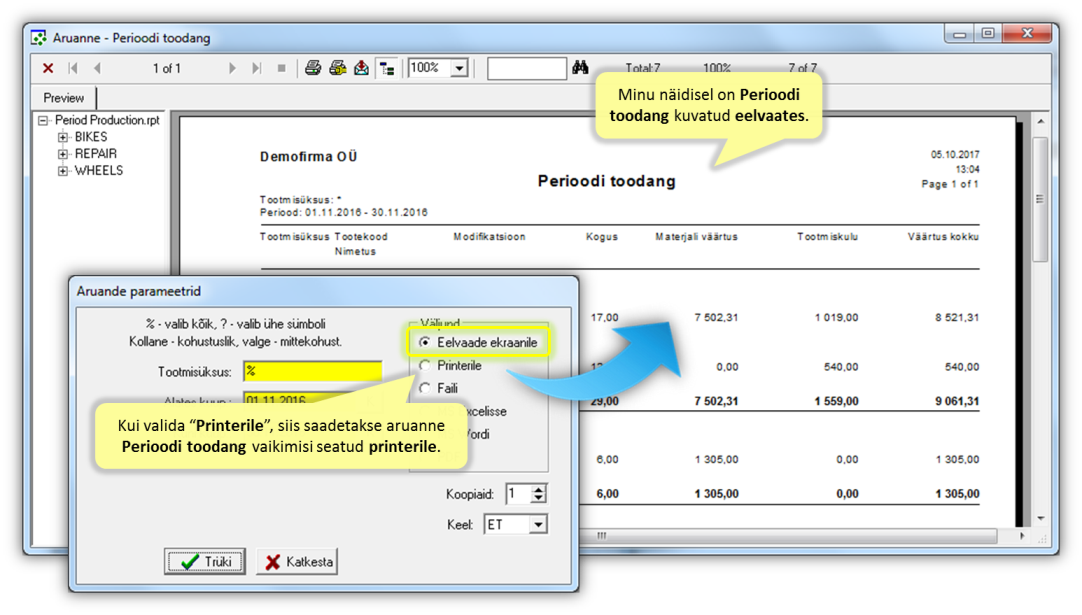1082x615 pixels.
Task: Click the bold total 1 559,00
Action: (836, 401)
